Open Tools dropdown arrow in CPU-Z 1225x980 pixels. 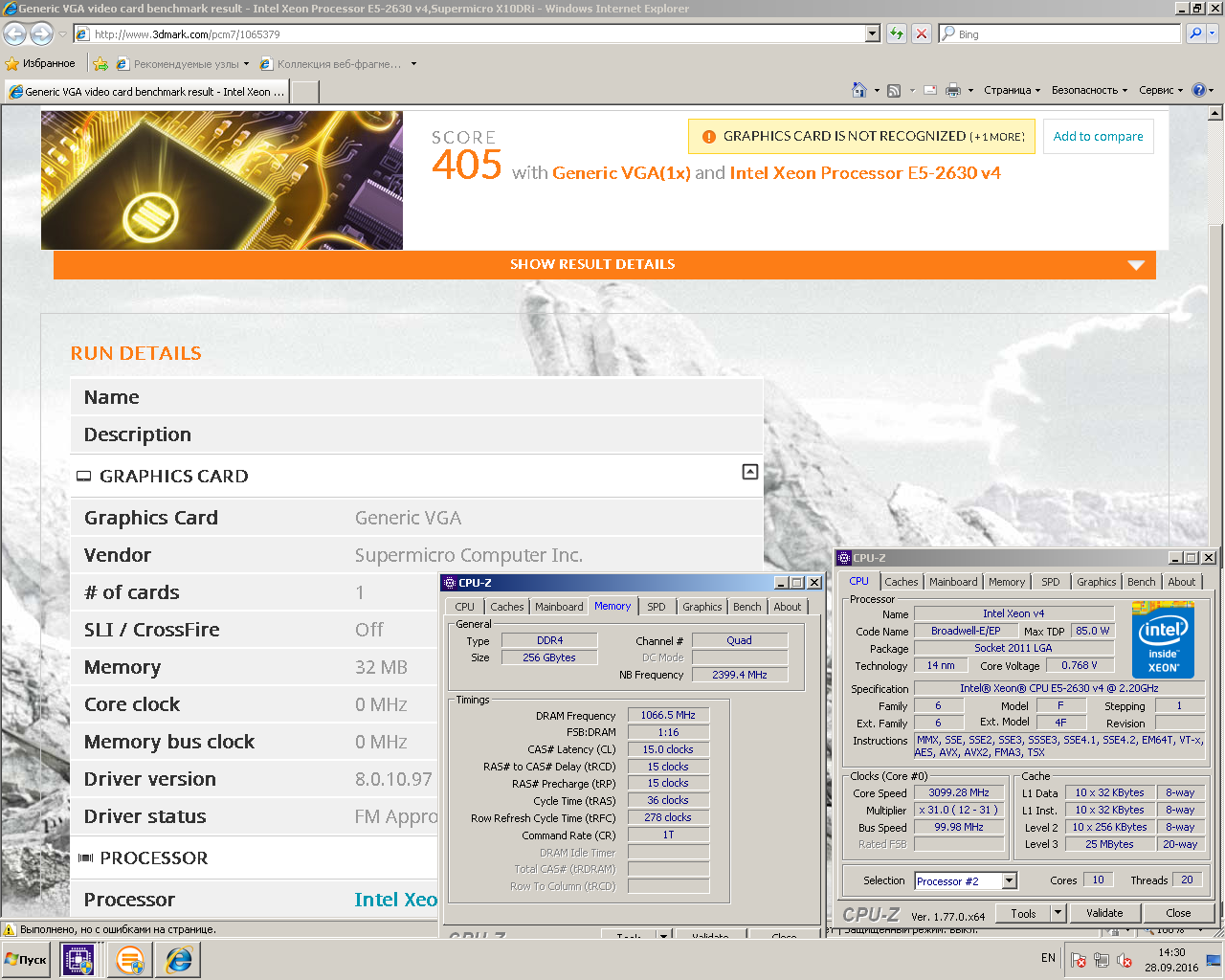(x=1058, y=913)
